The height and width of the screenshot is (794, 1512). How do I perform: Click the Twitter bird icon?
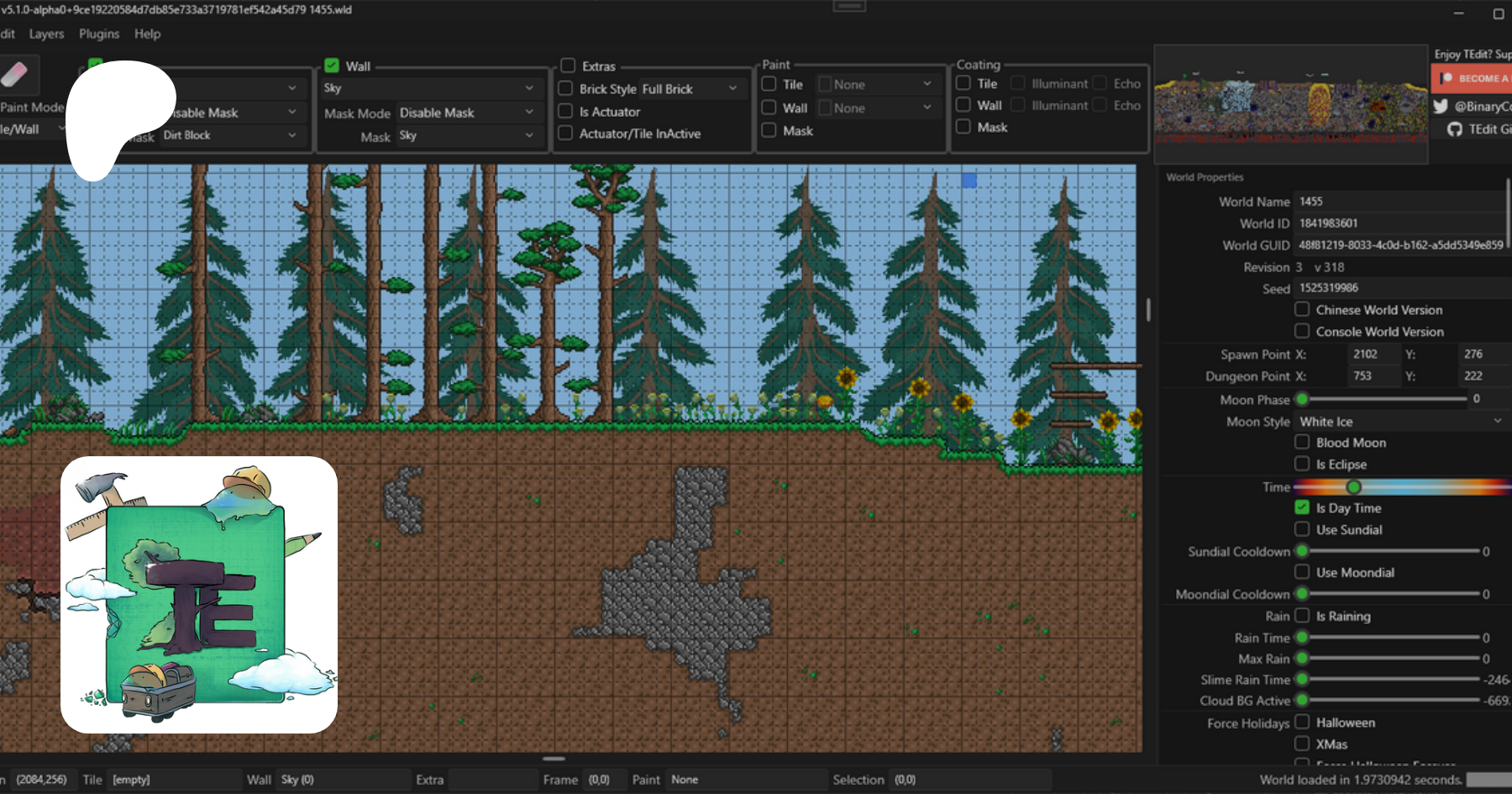click(1441, 106)
